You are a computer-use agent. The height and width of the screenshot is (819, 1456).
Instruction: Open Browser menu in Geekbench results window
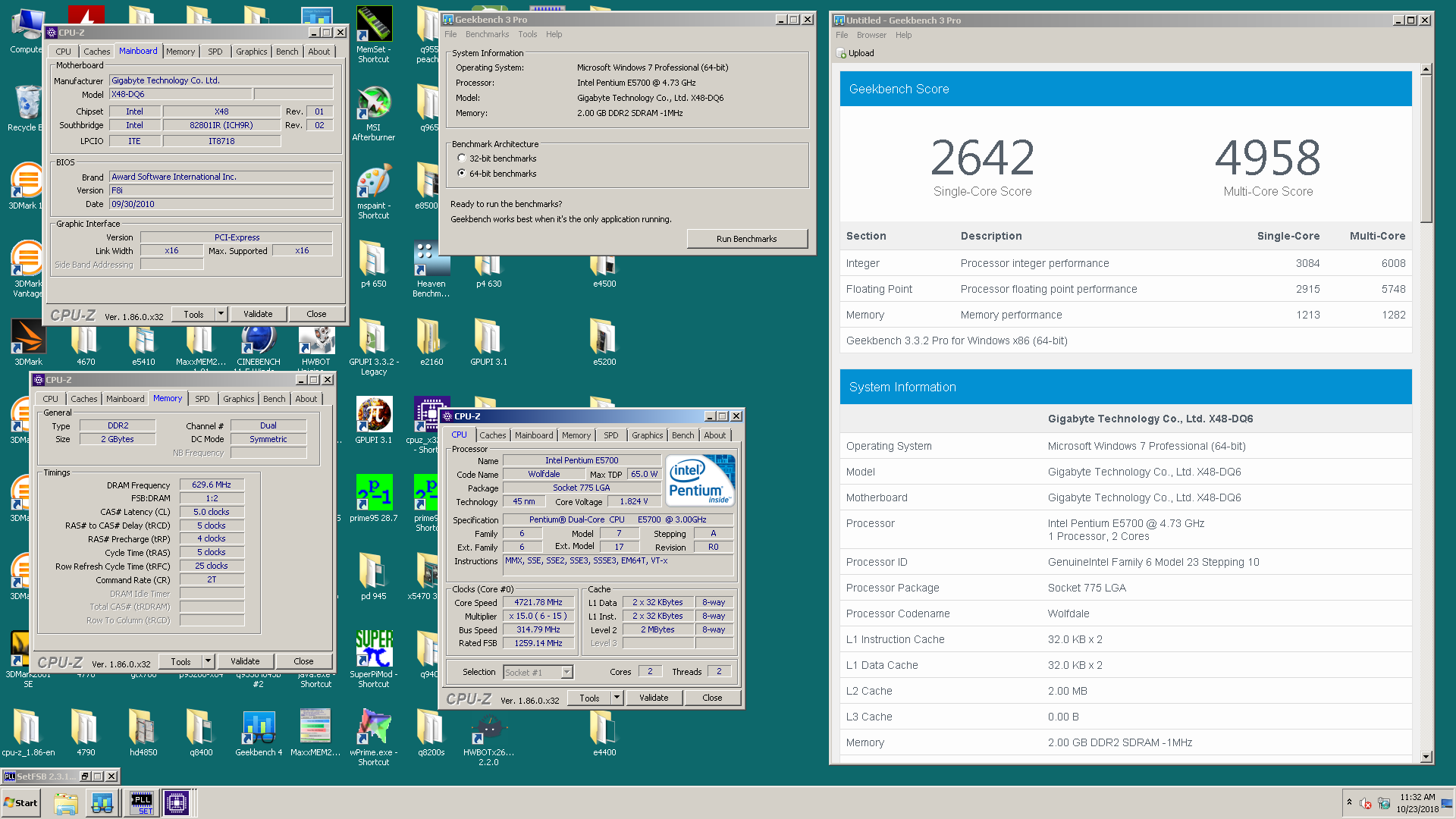(871, 35)
